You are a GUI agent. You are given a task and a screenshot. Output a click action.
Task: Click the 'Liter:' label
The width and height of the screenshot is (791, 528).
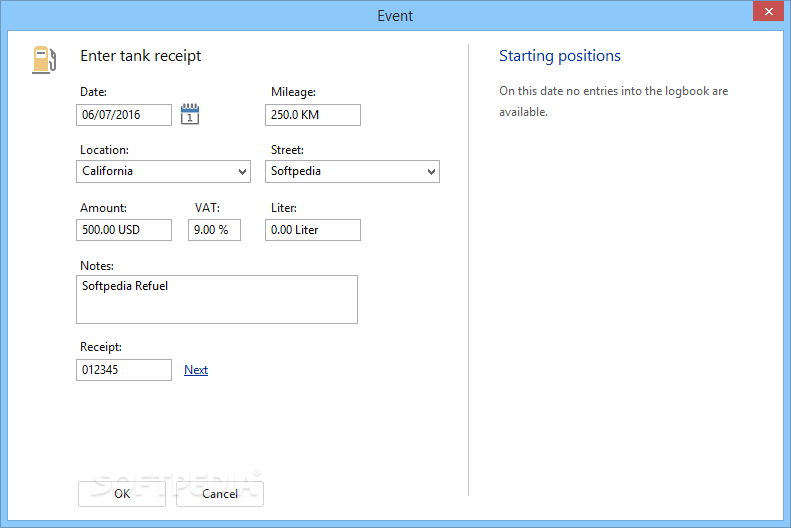284,208
